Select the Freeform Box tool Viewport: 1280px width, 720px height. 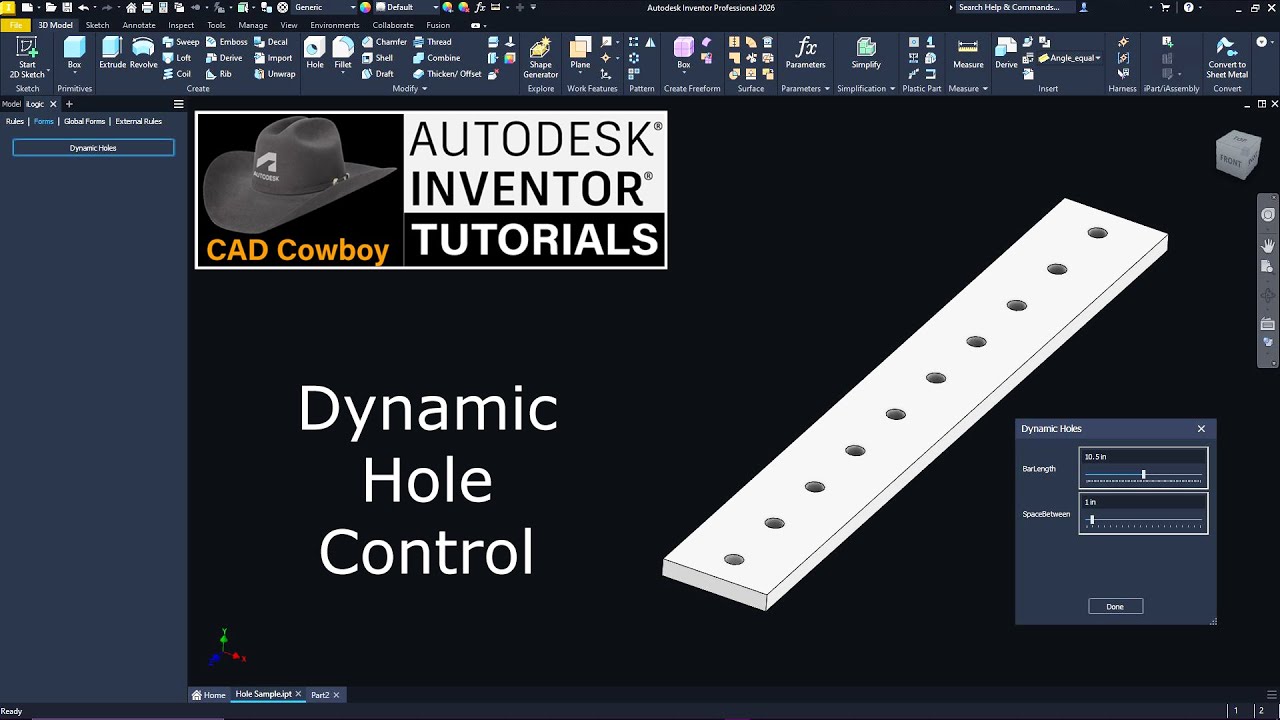click(x=684, y=55)
